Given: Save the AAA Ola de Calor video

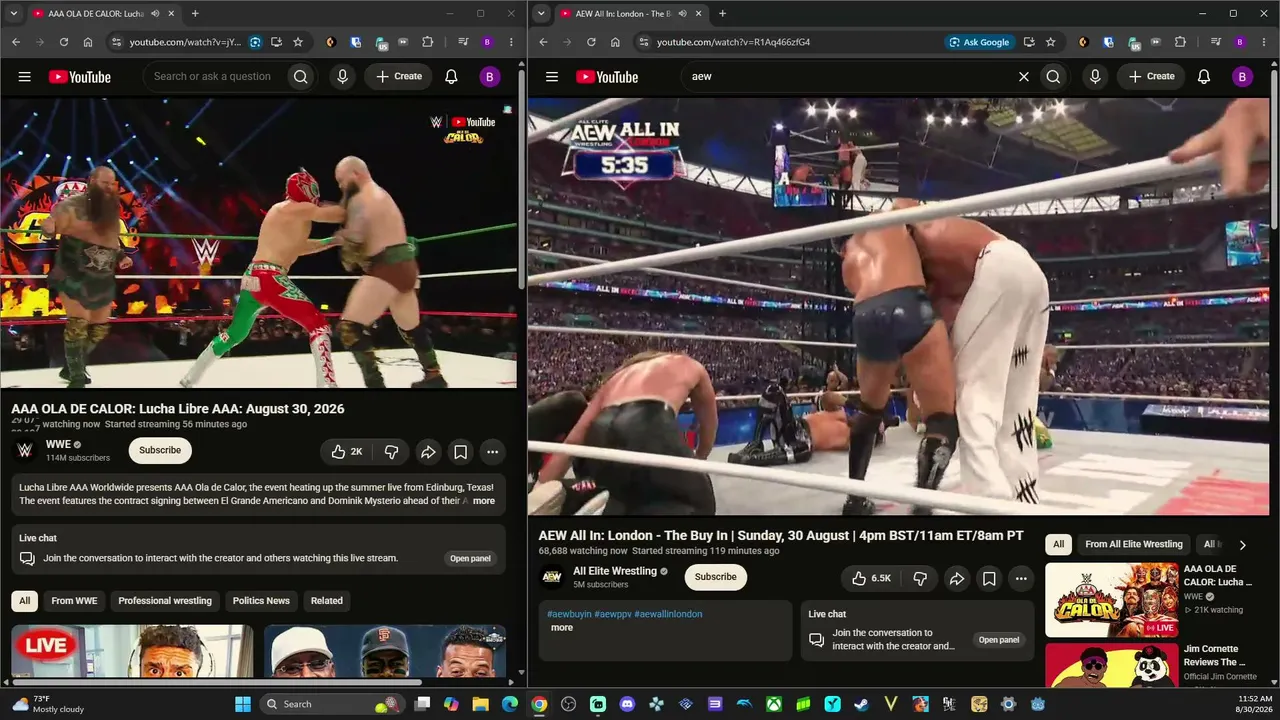Looking at the screenshot, I should (x=460, y=452).
